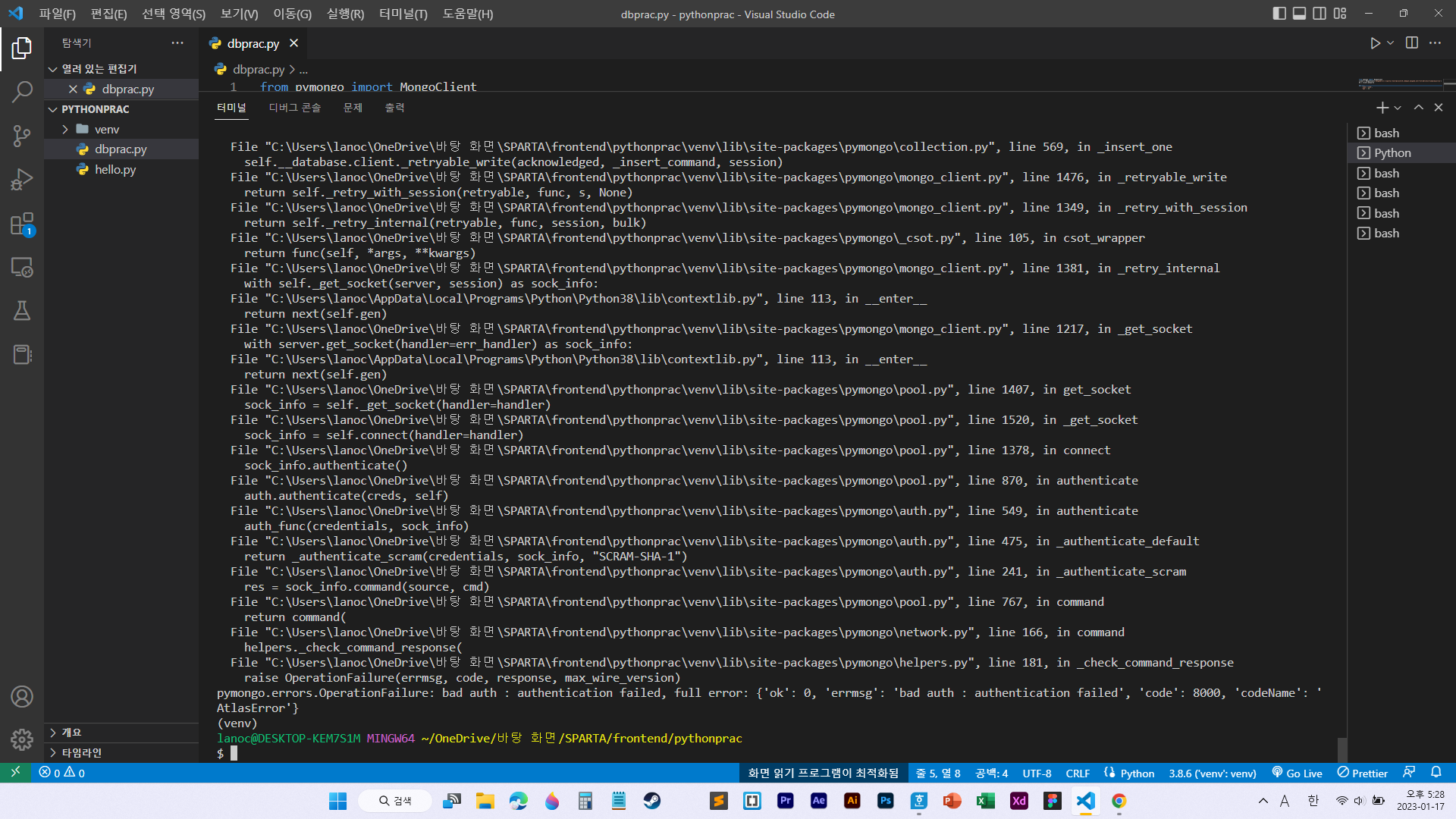
Task: Open editor more actions menu
Action: click(x=1435, y=43)
